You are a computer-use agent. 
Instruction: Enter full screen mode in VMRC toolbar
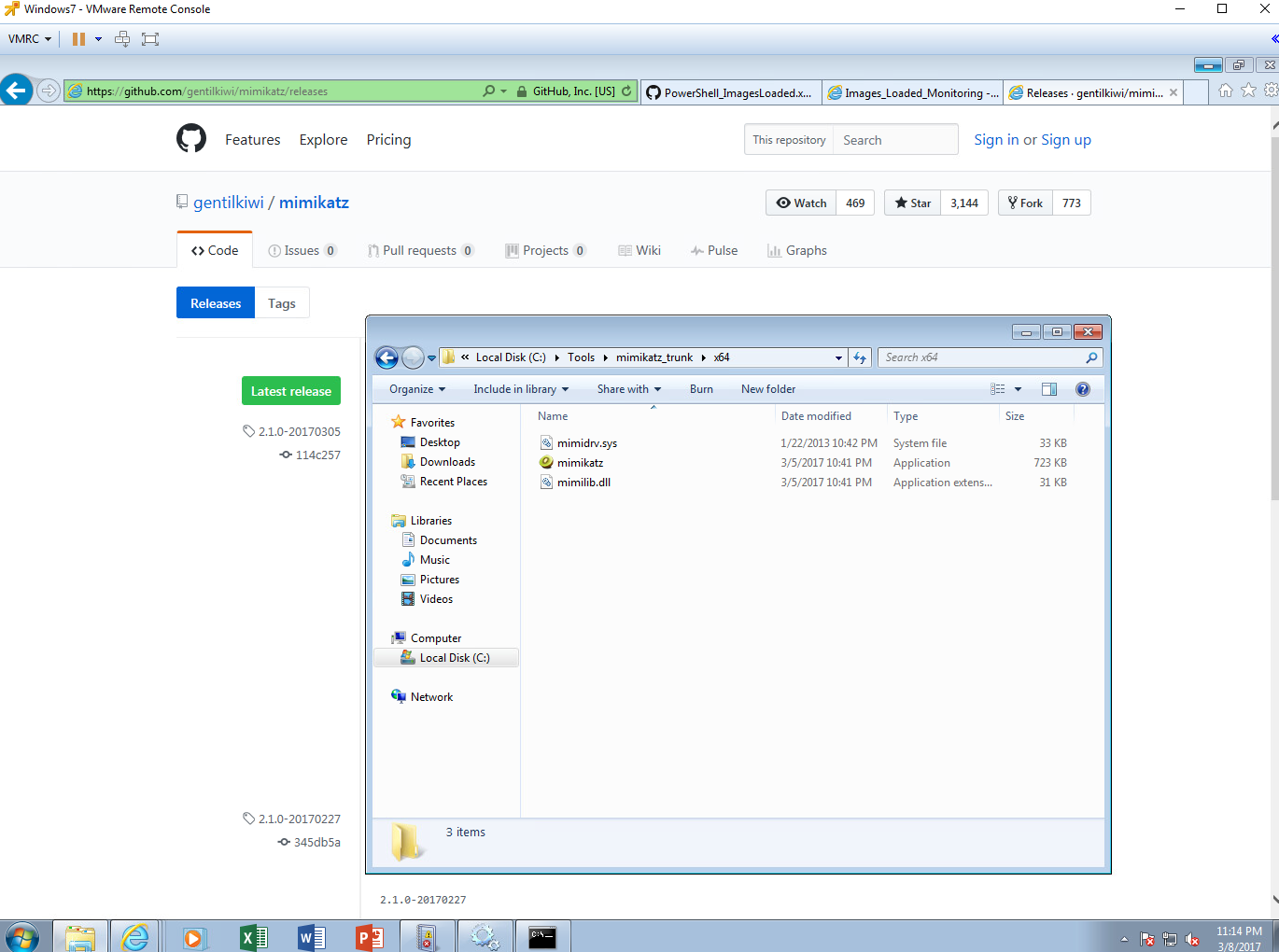point(150,39)
